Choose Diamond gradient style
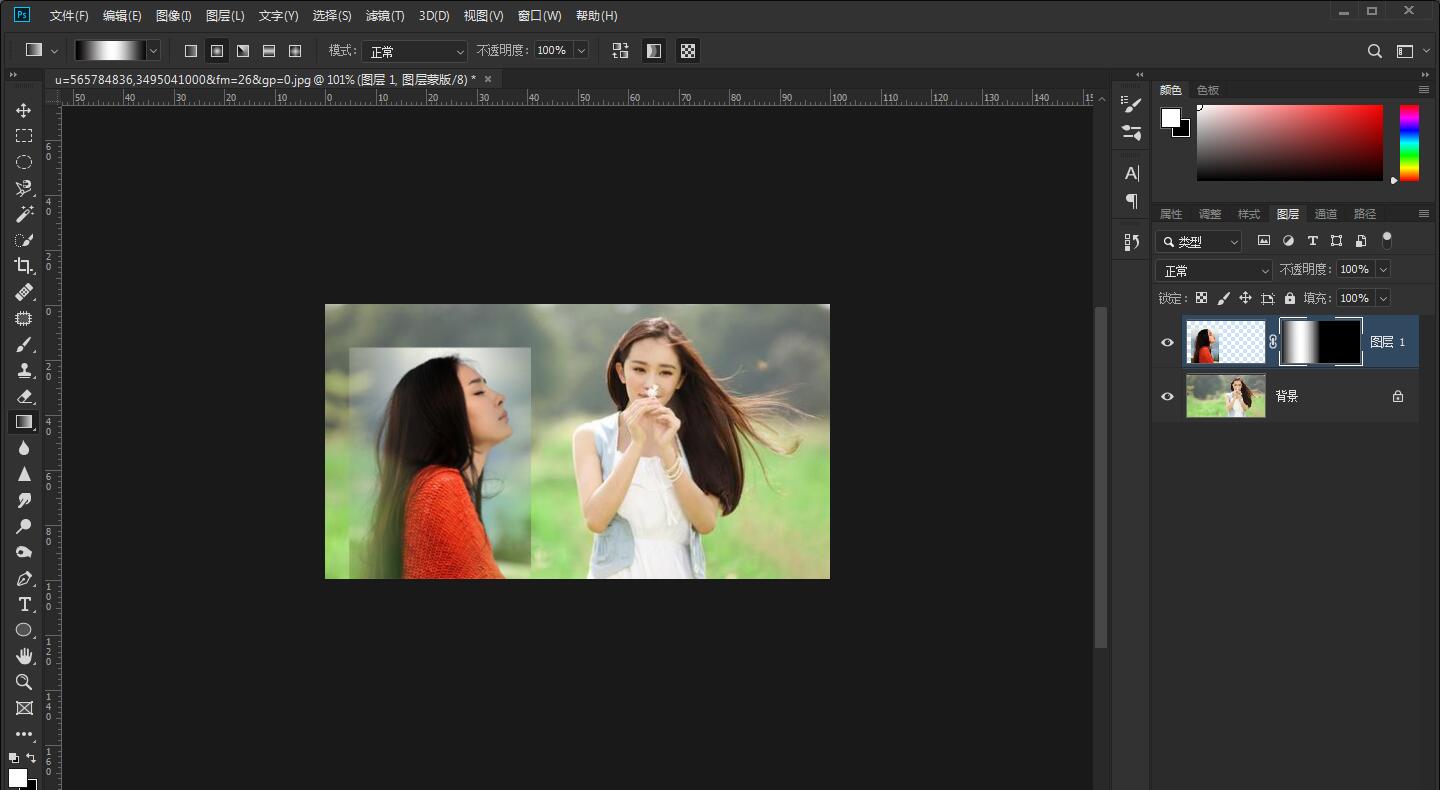The width and height of the screenshot is (1440, 790). (295, 51)
